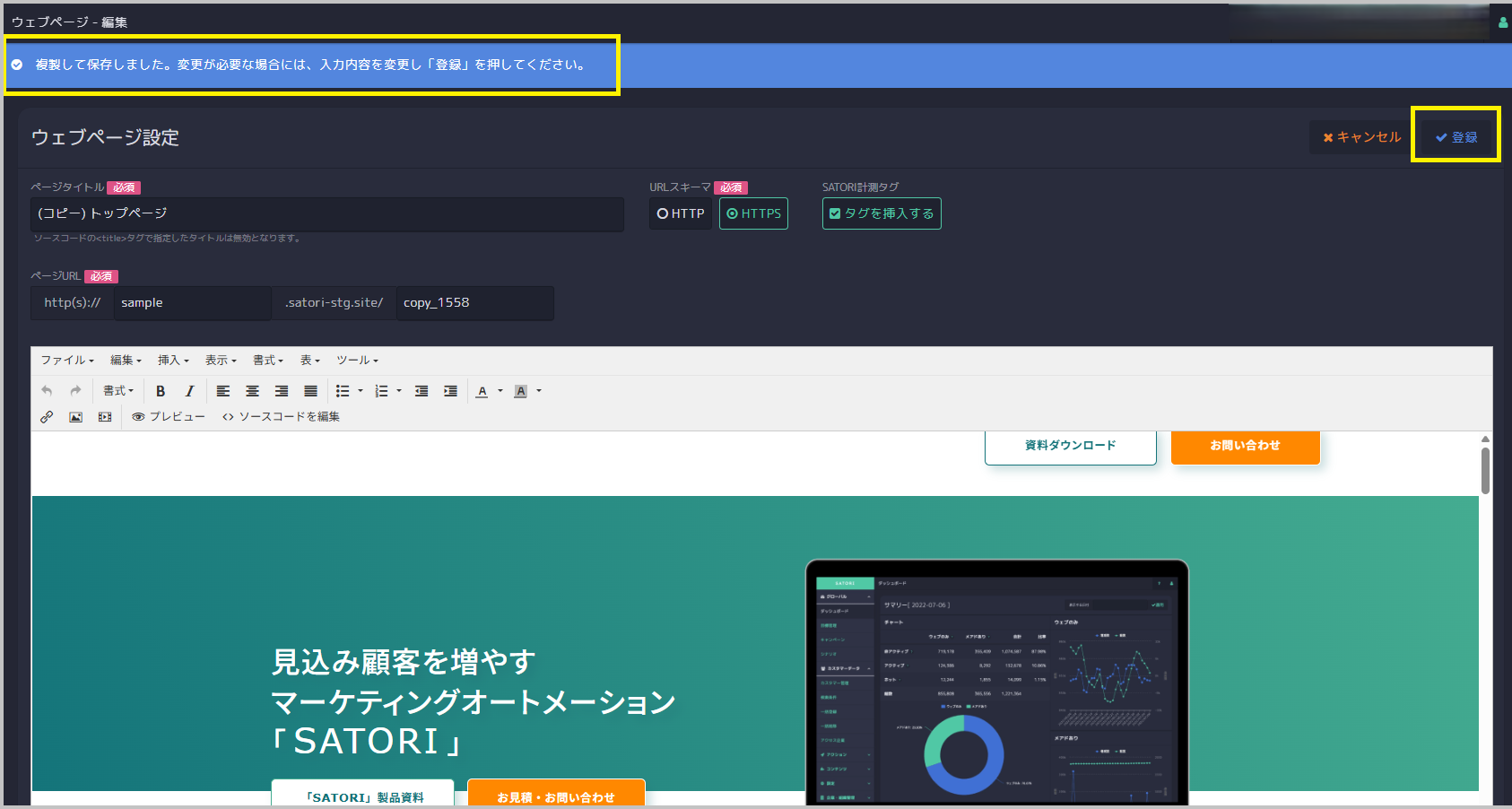Viewport: 1512px width, 809px height.
Task: Align text to the left
Action: [223, 391]
